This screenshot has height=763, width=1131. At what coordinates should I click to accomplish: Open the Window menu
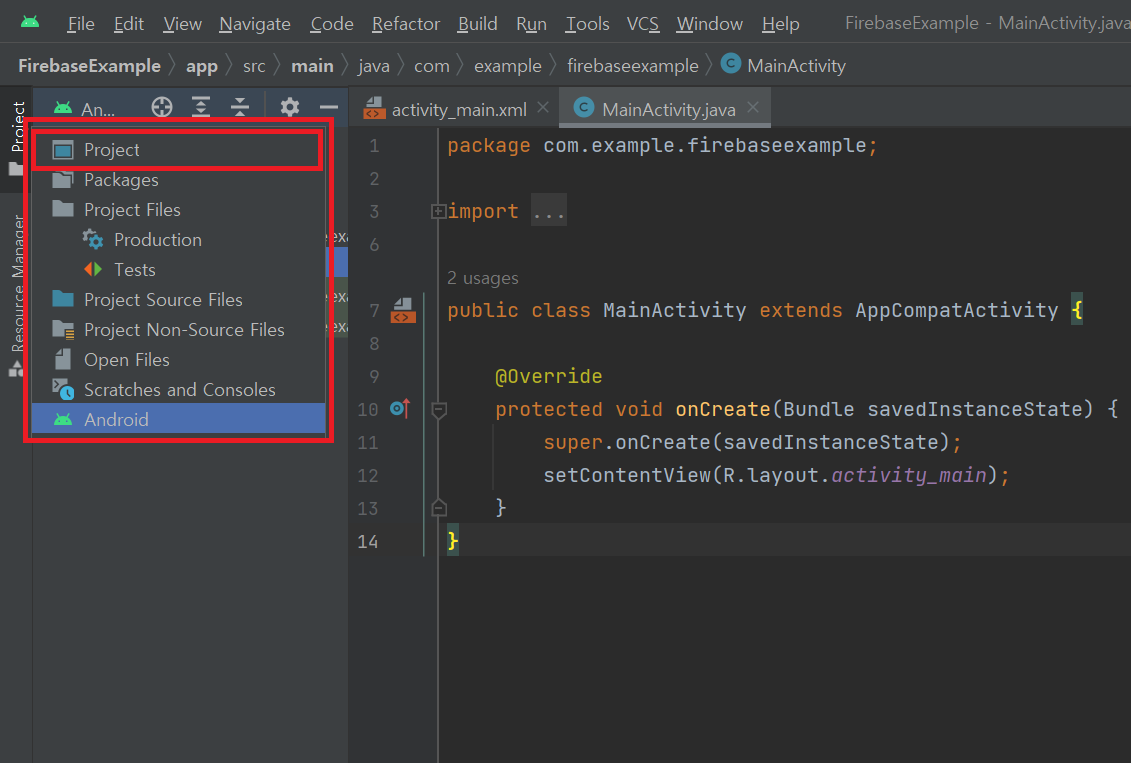[709, 24]
